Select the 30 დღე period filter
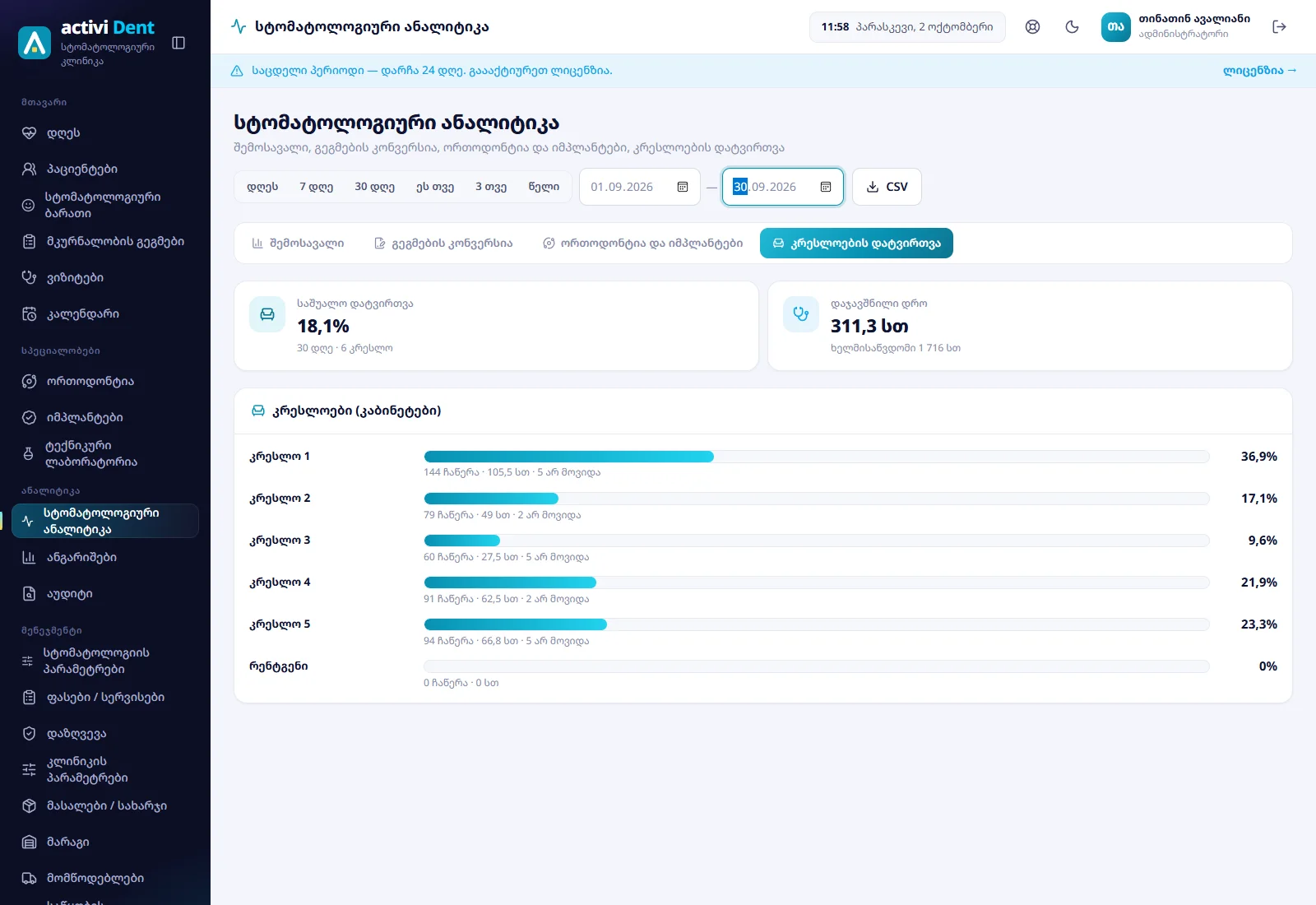 click(x=375, y=187)
